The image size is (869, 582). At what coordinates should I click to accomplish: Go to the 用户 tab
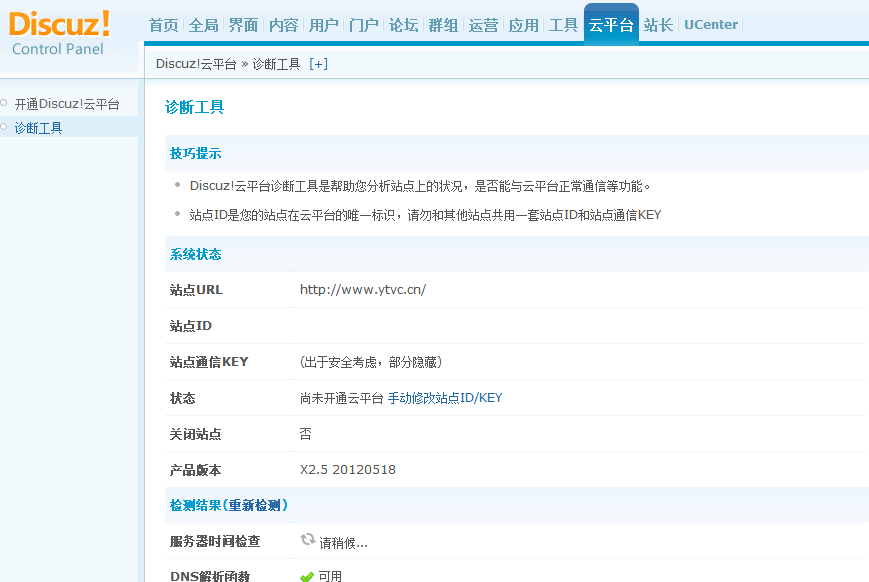pos(323,25)
